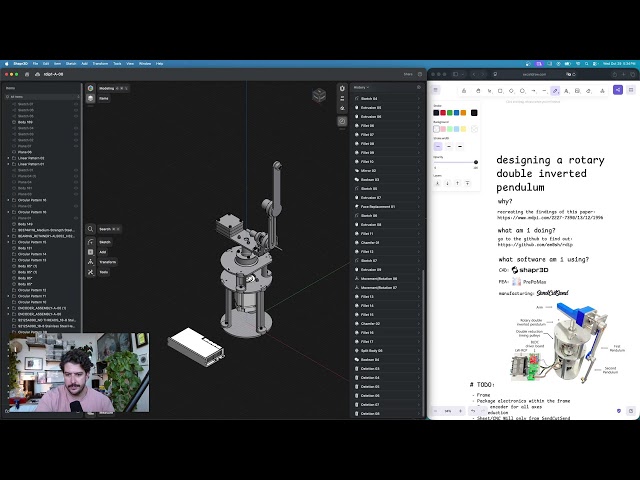Image resolution: width=640 pixels, height=480 pixels.
Task: Select the Excalidraw ellipse tool
Action: (522, 91)
